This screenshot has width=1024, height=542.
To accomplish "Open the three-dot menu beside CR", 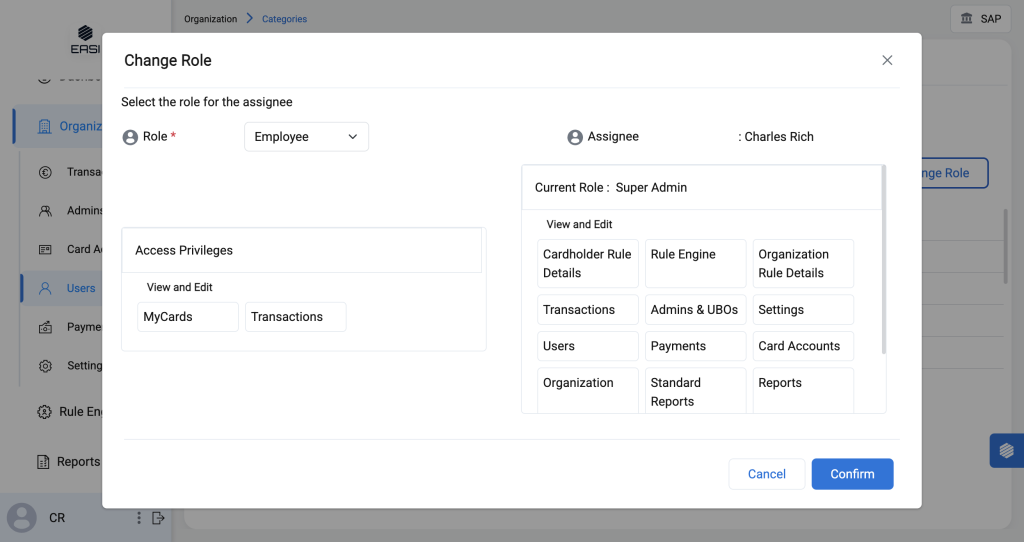I will (x=139, y=518).
